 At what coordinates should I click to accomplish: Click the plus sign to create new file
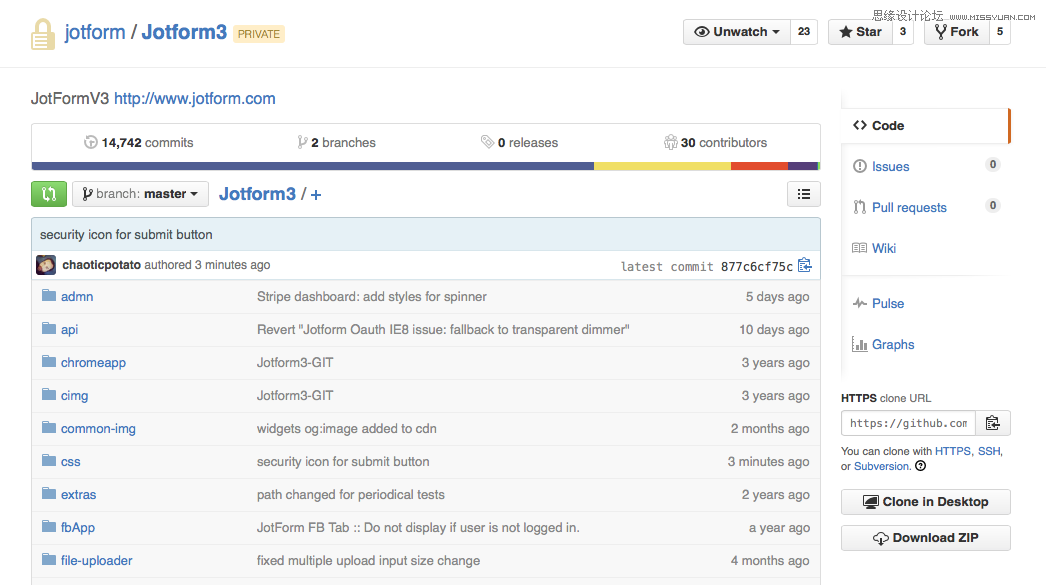pos(316,195)
